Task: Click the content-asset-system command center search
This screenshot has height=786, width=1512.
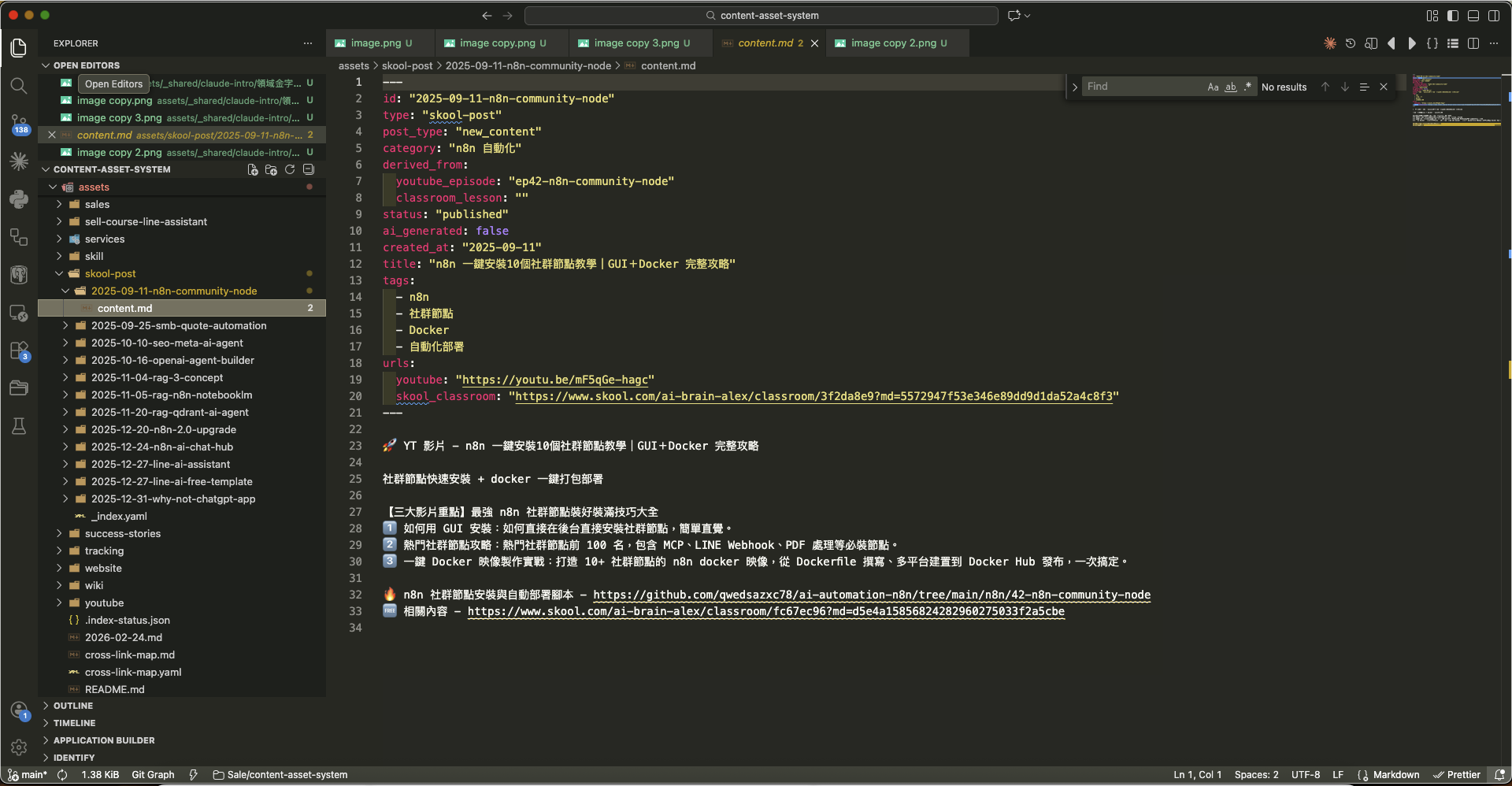Action: (762, 16)
